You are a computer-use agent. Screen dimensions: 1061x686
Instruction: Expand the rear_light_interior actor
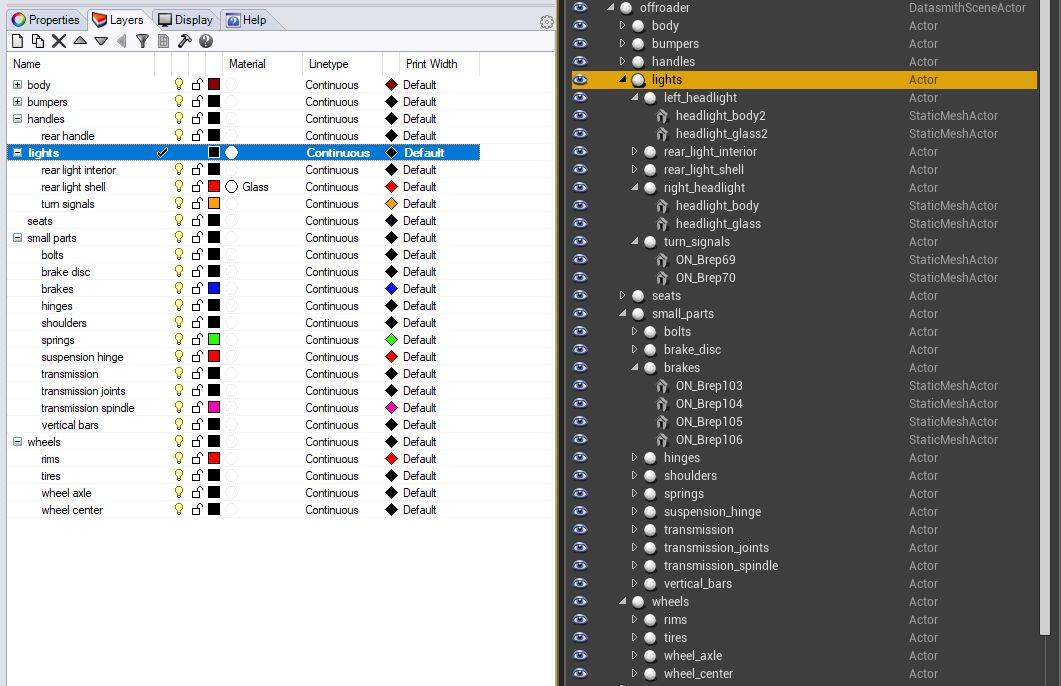pos(634,152)
